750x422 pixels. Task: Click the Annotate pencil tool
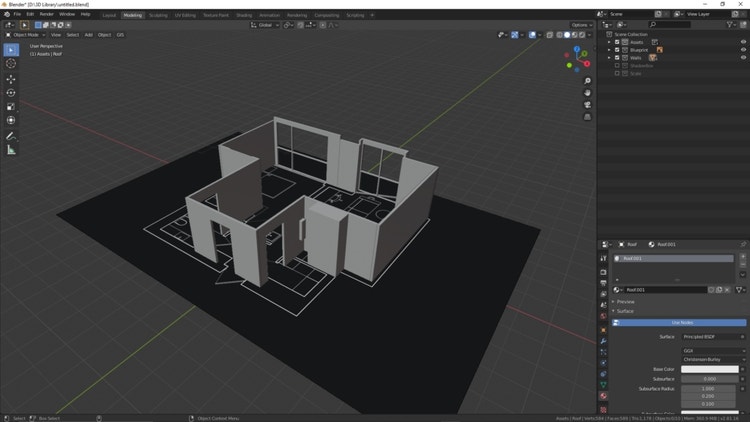(11, 135)
